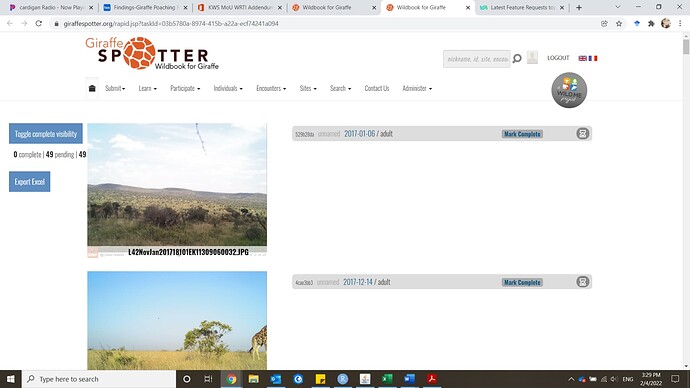Screen dimensions: 690x388
Task: Click the magnifier search icon beside nickname field
Action: coord(518,59)
